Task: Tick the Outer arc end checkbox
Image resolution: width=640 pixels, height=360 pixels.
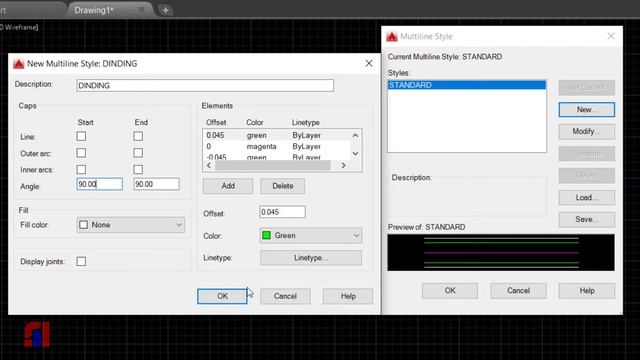Action: (138, 153)
